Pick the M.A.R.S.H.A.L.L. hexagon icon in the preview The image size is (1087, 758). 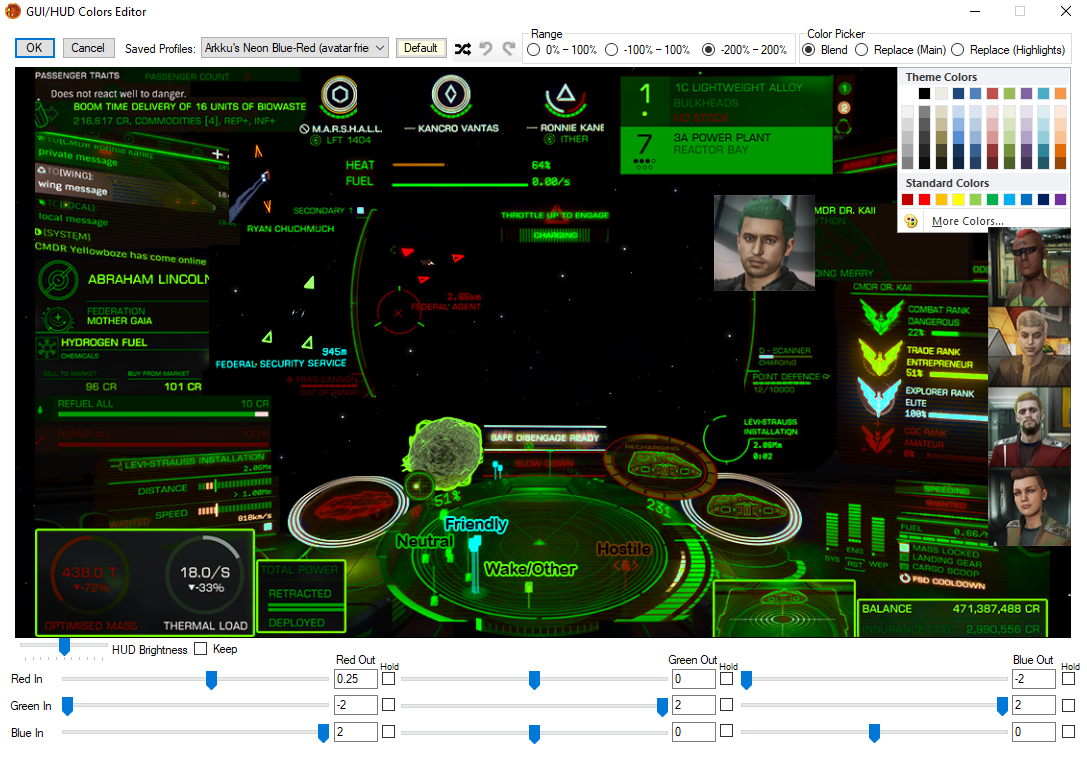point(339,95)
